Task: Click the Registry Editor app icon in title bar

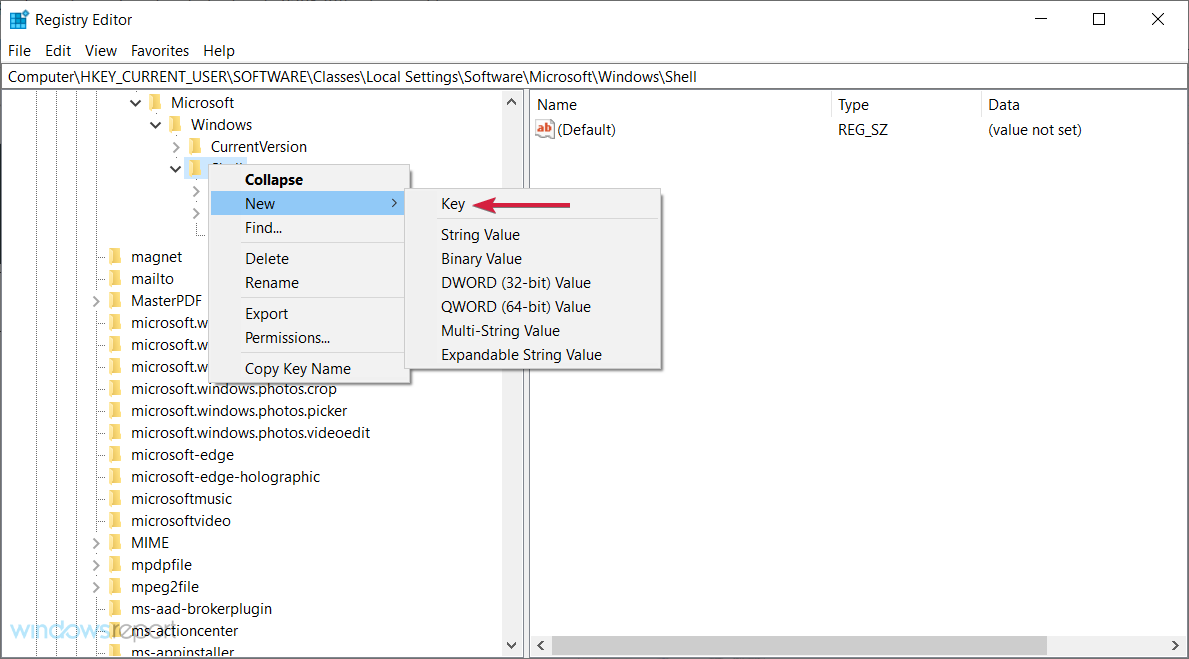Action: 18,19
